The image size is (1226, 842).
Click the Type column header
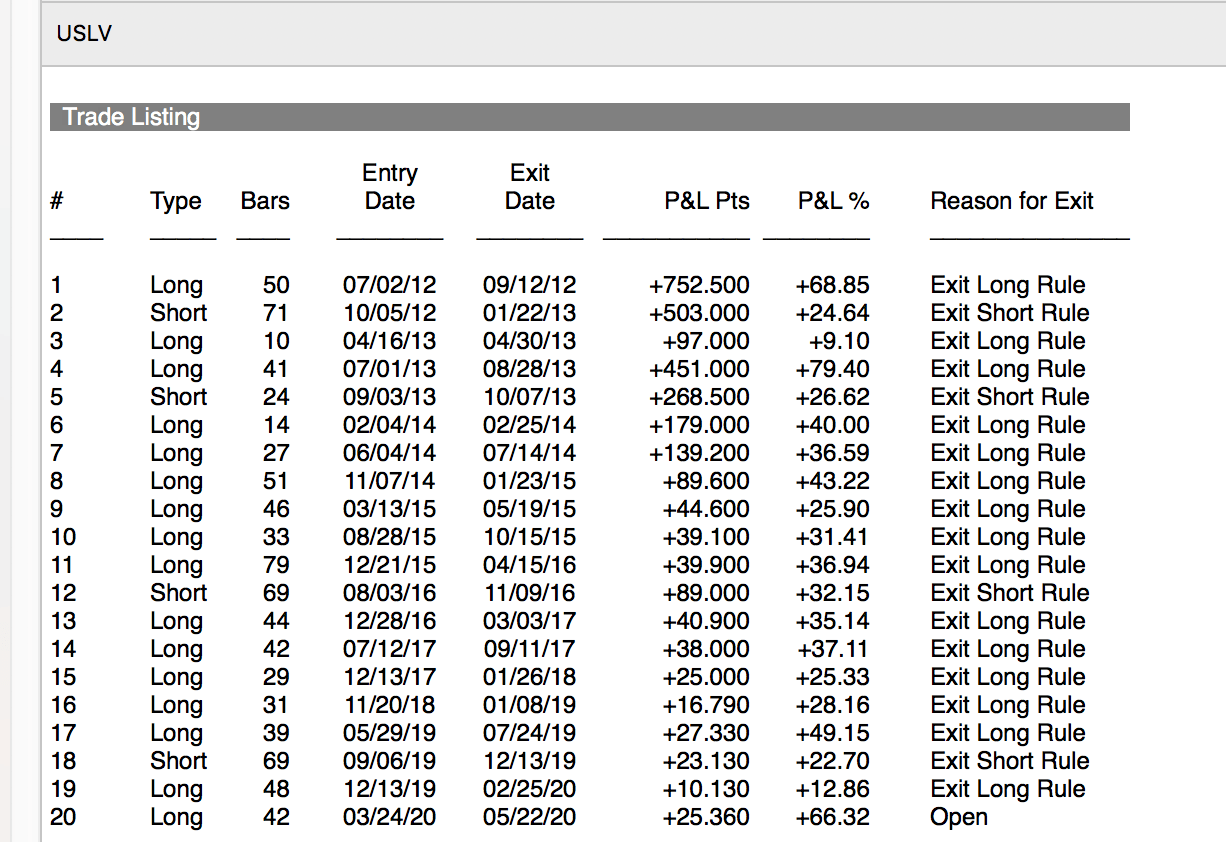click(x=176, y=201)
